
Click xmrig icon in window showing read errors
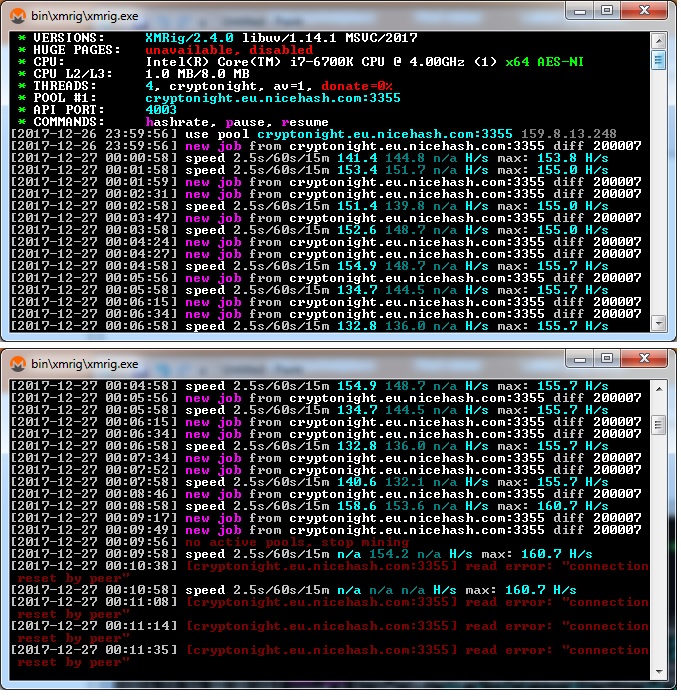tap(18, 364)
